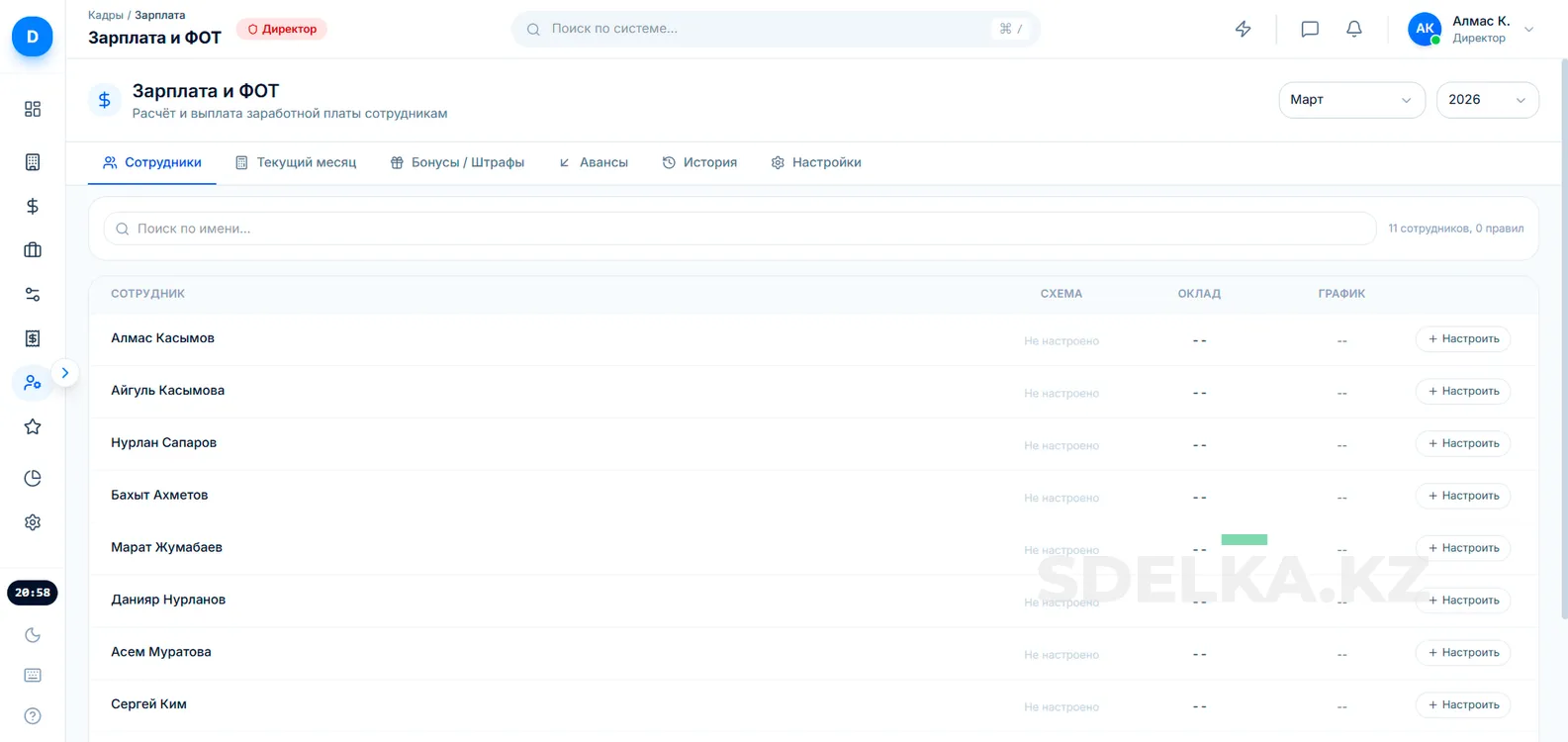The width and height of the screenshot is (1568, 742).
Task: Toggle dark mode with the moon icon
Action: (33, 635)
